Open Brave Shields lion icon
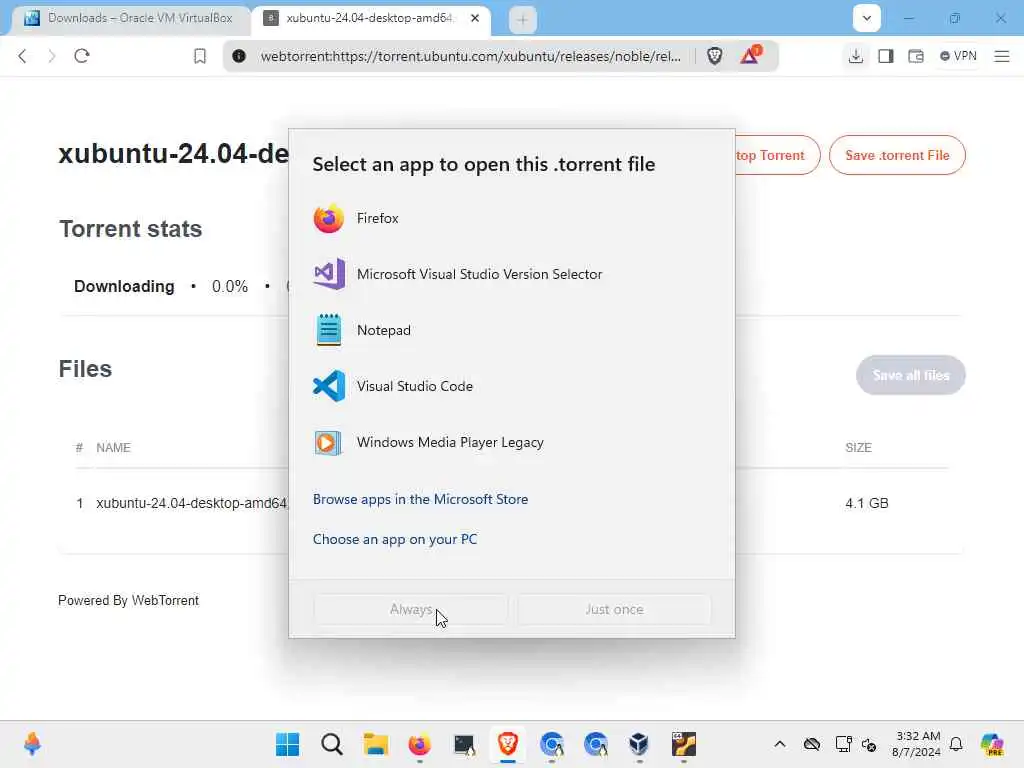This screenshot has height=768, width=1024. point(714,56)
